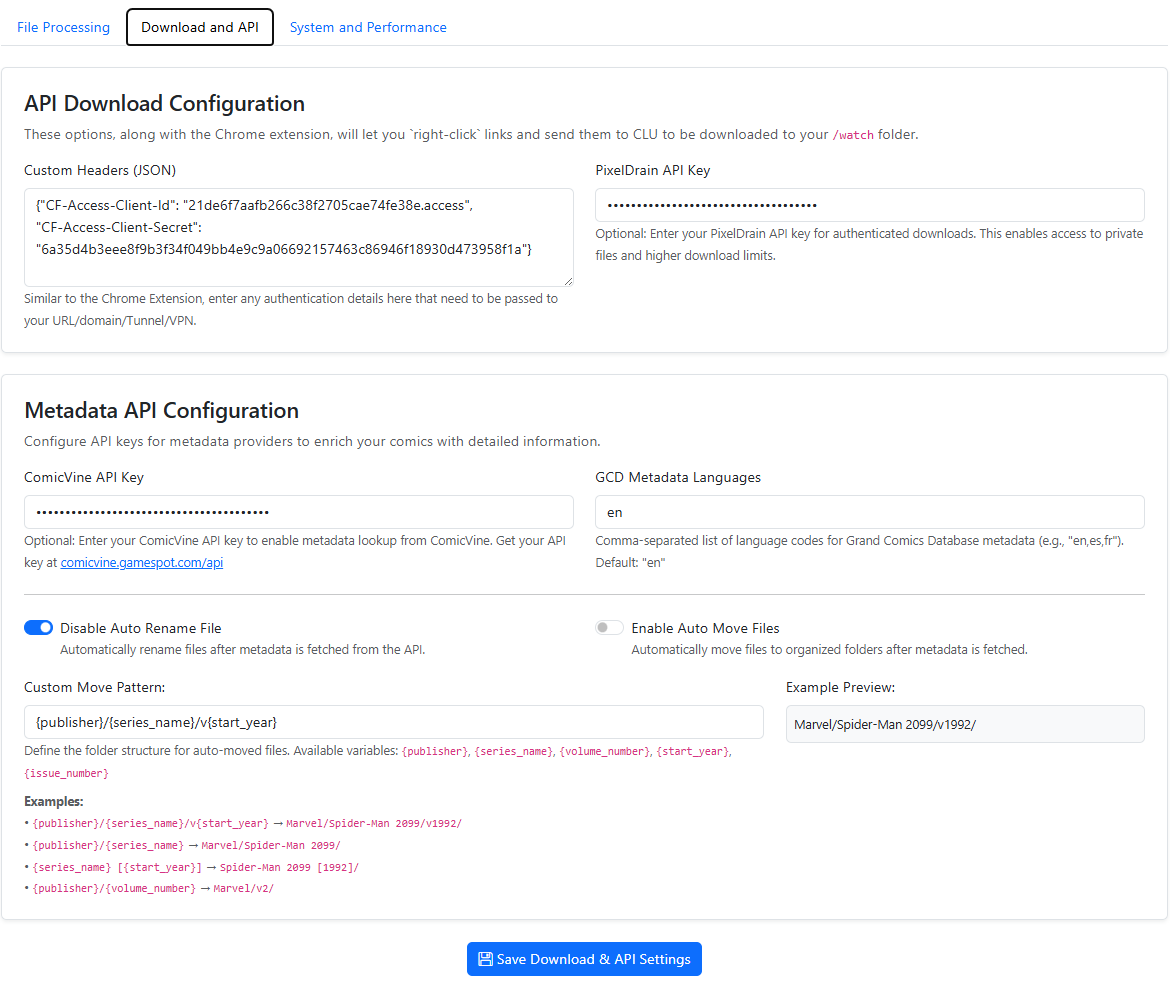The width and height of the screenshot is (1170, 988).
Task: Switch to the File Processing tab
Action: (63, 27)
